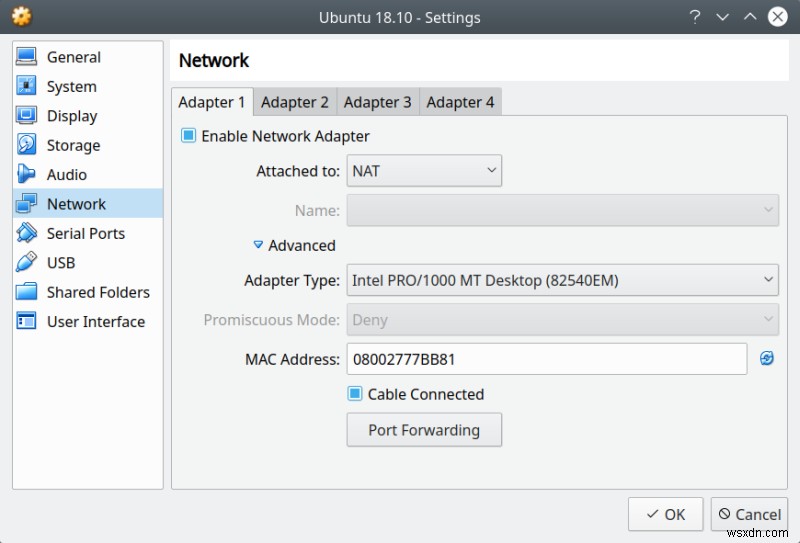Click the Port Forwarding button

tap(424, 430)
